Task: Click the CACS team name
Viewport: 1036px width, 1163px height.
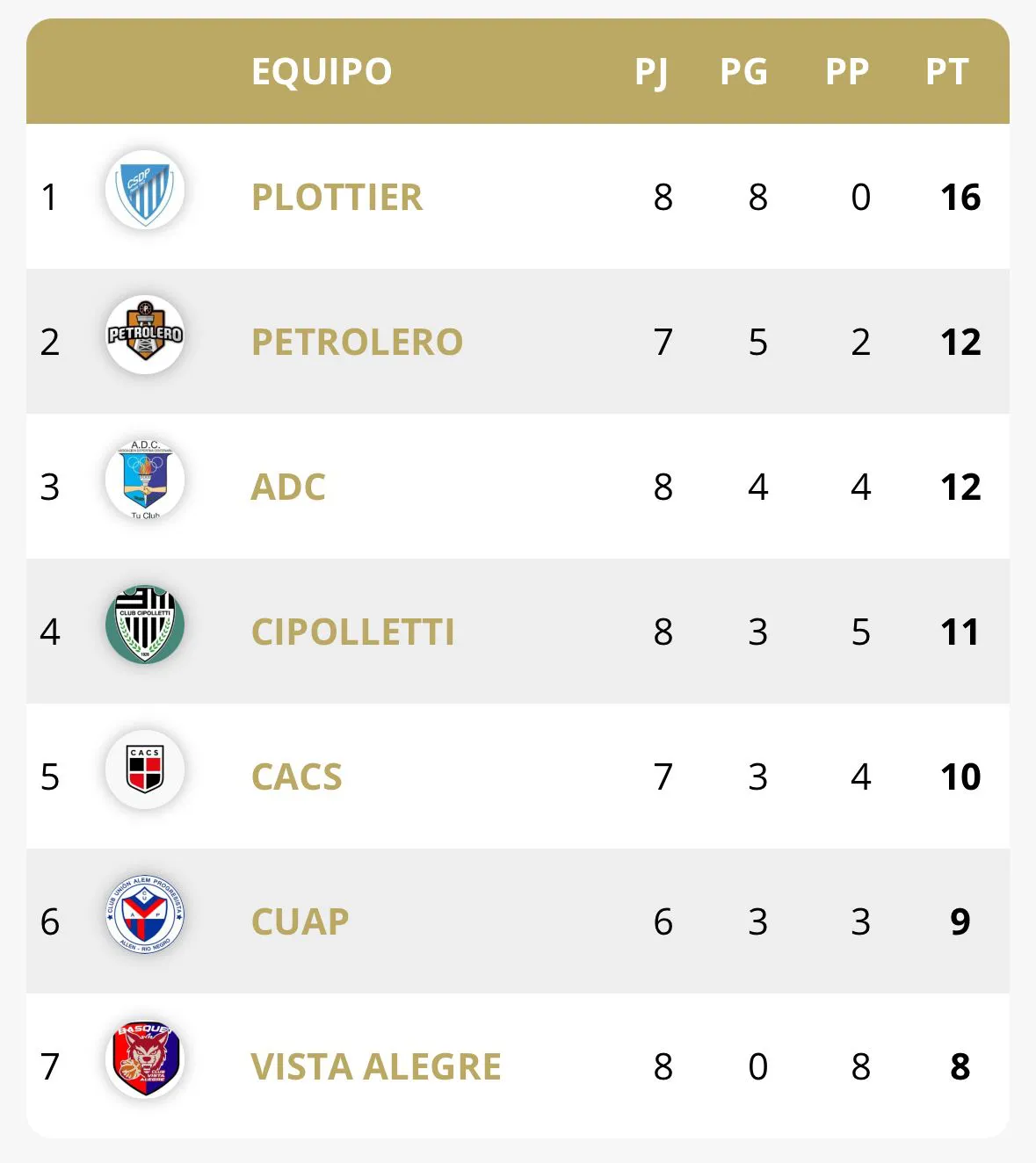Action: (x=296, y=777)
